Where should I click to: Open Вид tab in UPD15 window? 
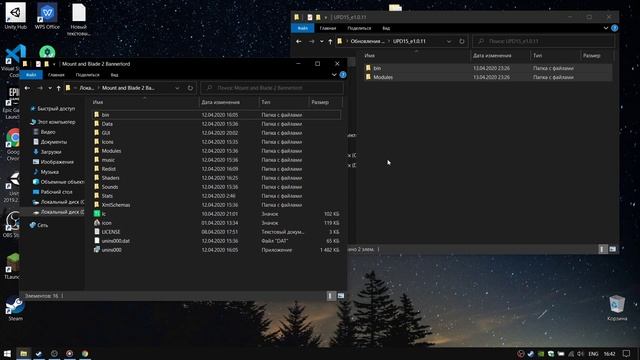pyautogui.click(x=386, y=28)
